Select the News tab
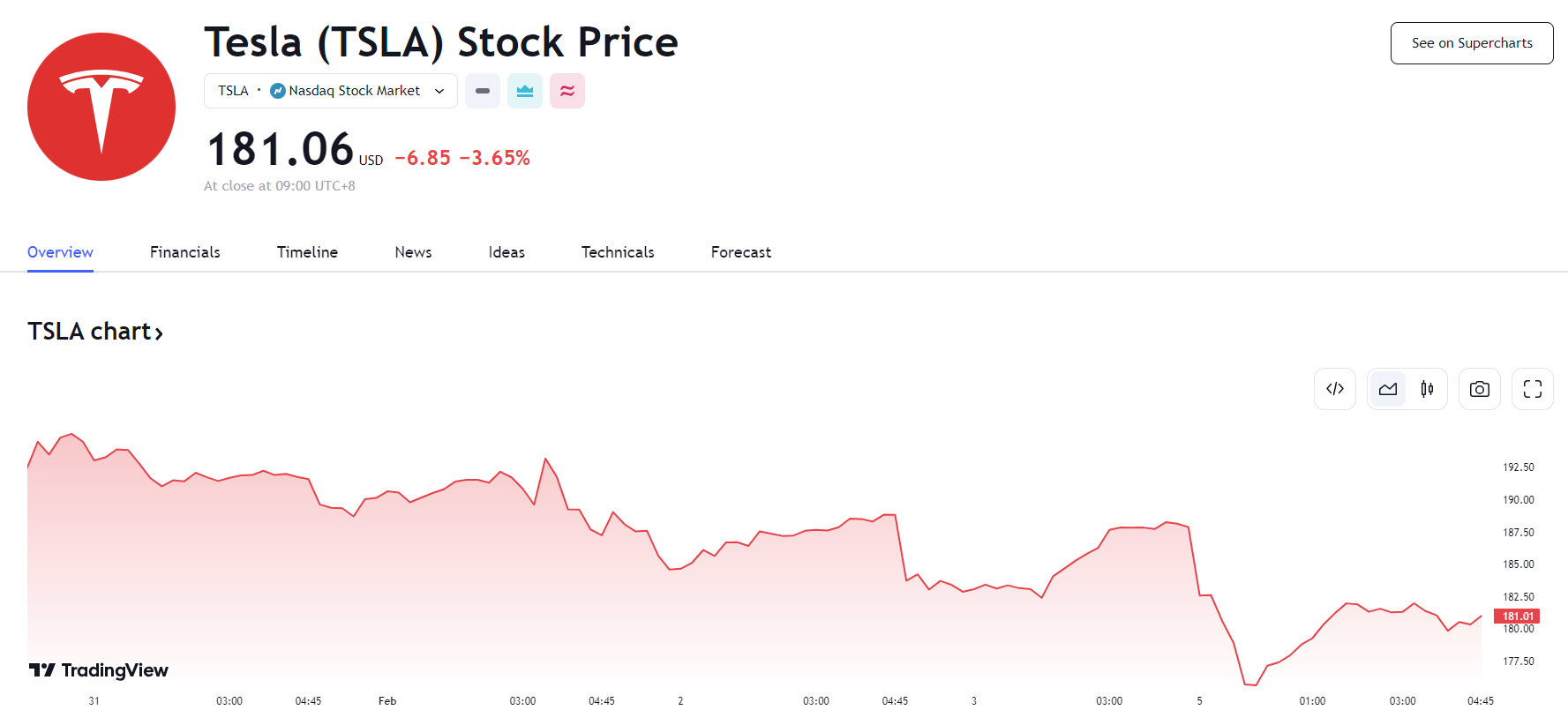The height and width of the screenshot is (725, 1568). pos(413,252)
